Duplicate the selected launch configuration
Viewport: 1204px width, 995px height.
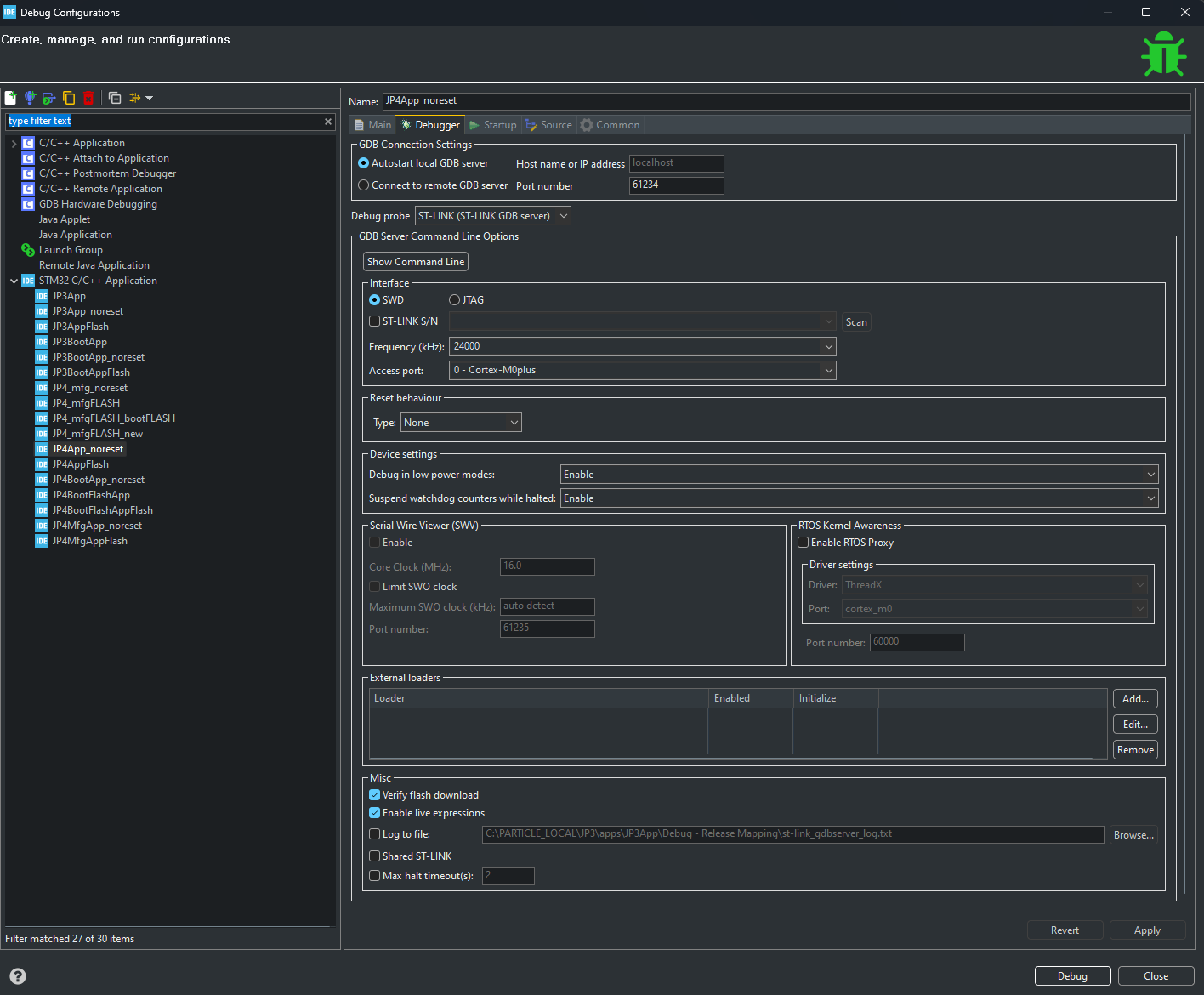click(69, 98)
